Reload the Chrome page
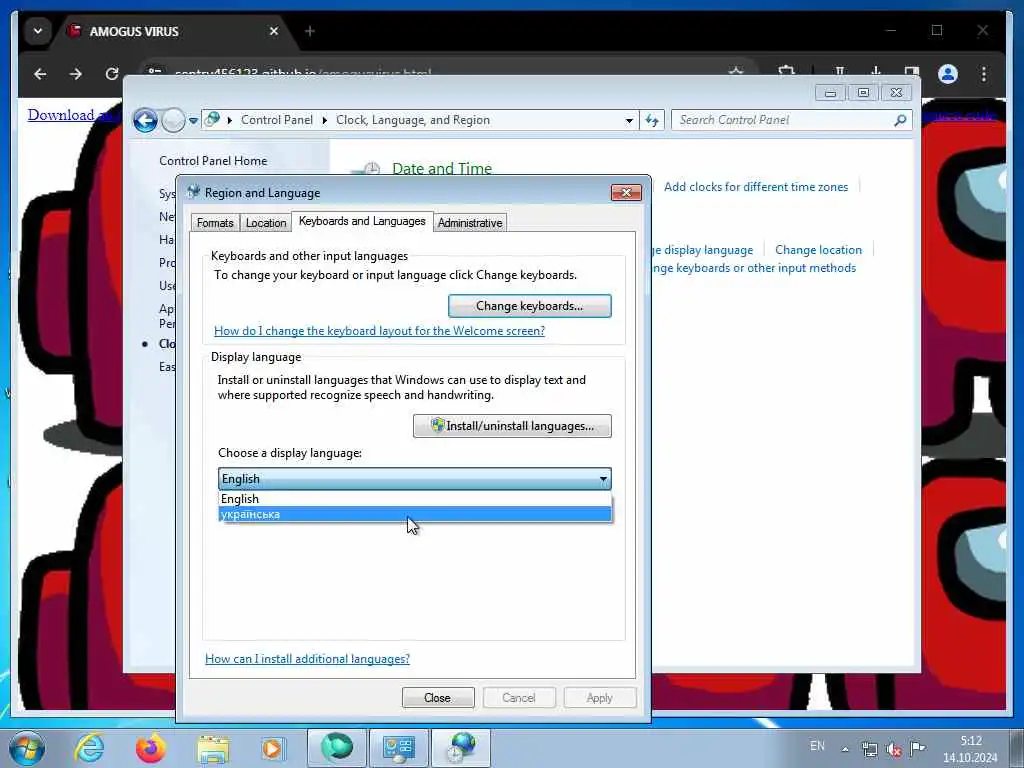The image size is (1024, 768). (112, 74)
